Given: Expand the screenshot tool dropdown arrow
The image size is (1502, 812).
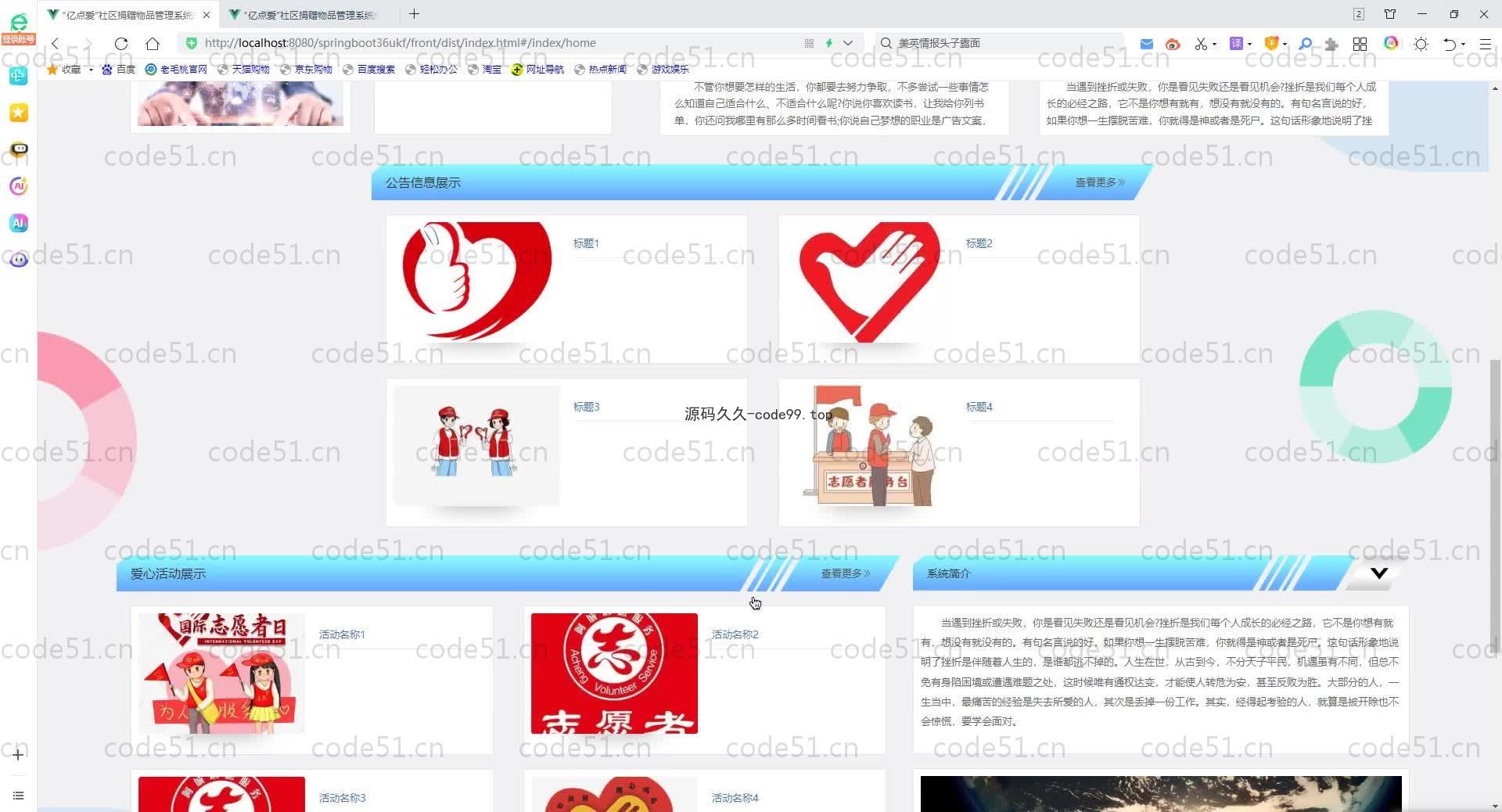Looking at the screenshot, I should 1214,44.
